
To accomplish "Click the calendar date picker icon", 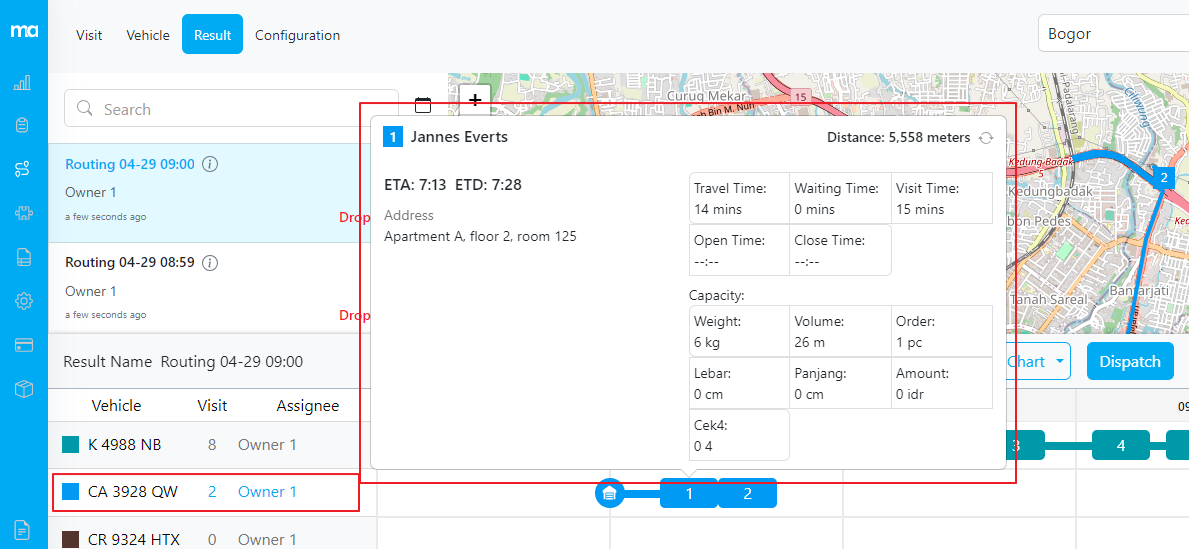I will (423, 105).
